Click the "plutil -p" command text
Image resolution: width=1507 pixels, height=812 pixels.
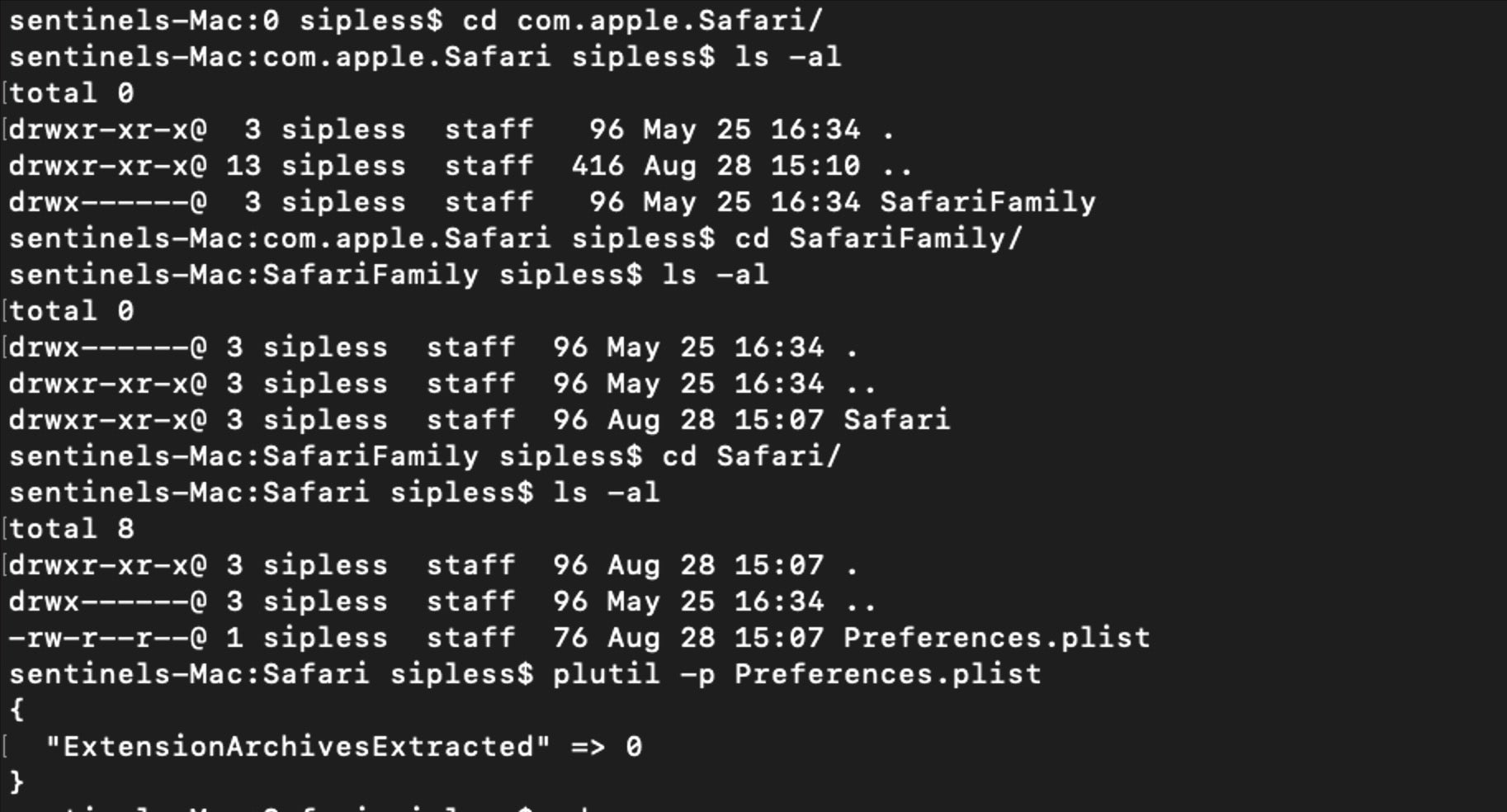pyautogui.click(x=633, y=674)
